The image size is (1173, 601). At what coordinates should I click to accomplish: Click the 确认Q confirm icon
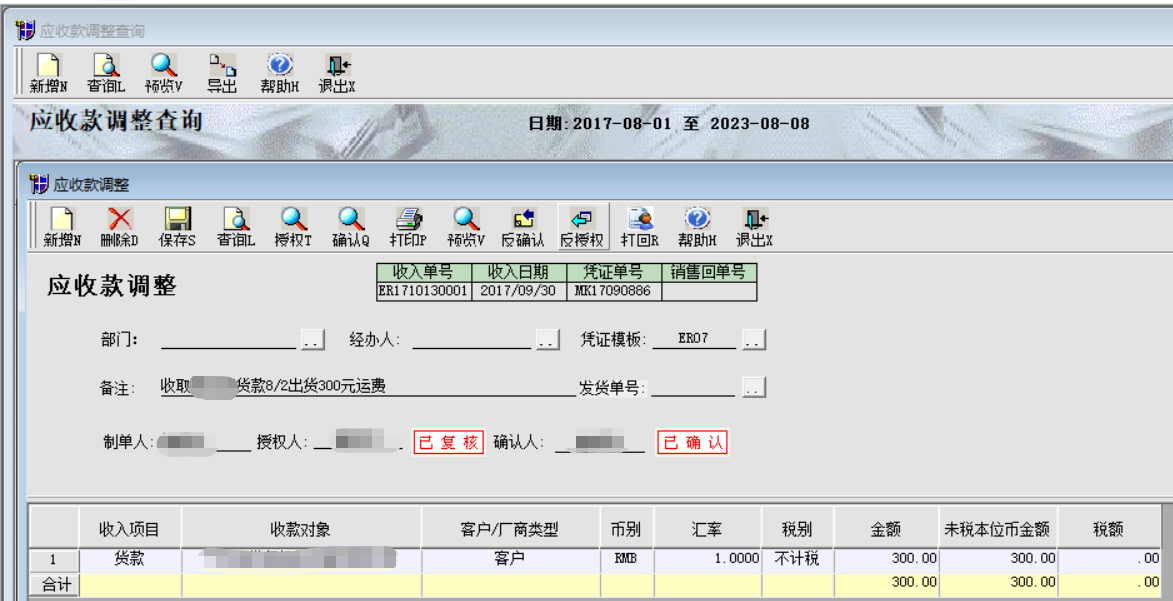[x=351, y=228]
